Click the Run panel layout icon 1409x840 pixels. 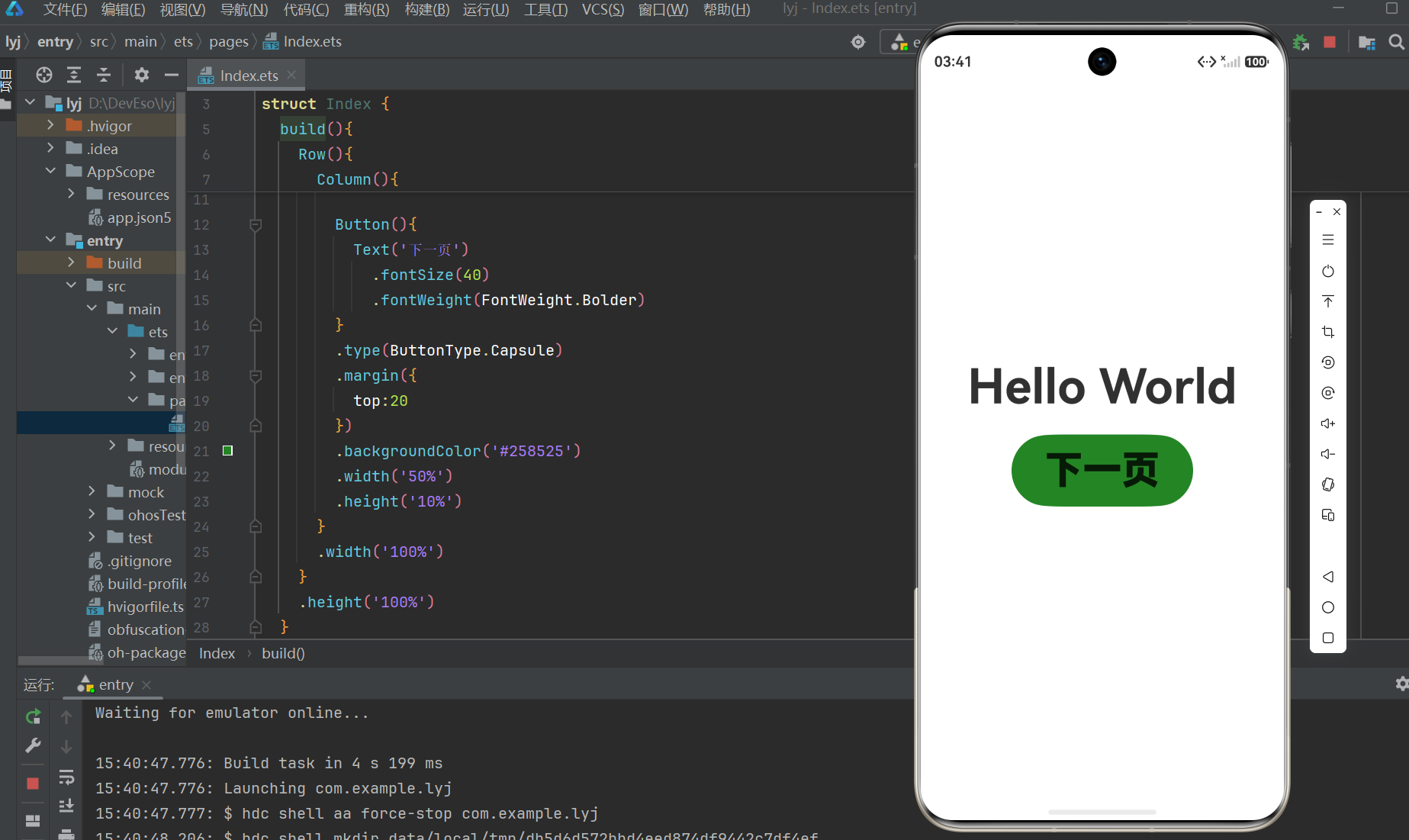33,821
